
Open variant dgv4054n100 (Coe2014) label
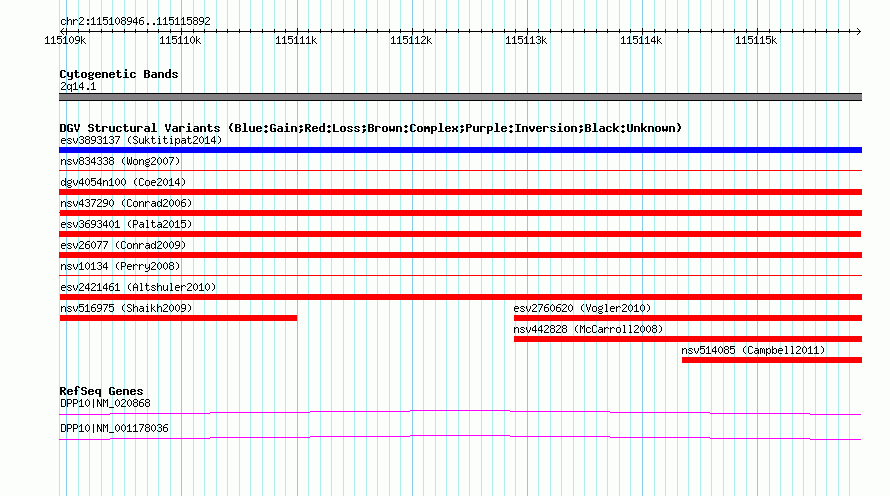click(123, 182)
